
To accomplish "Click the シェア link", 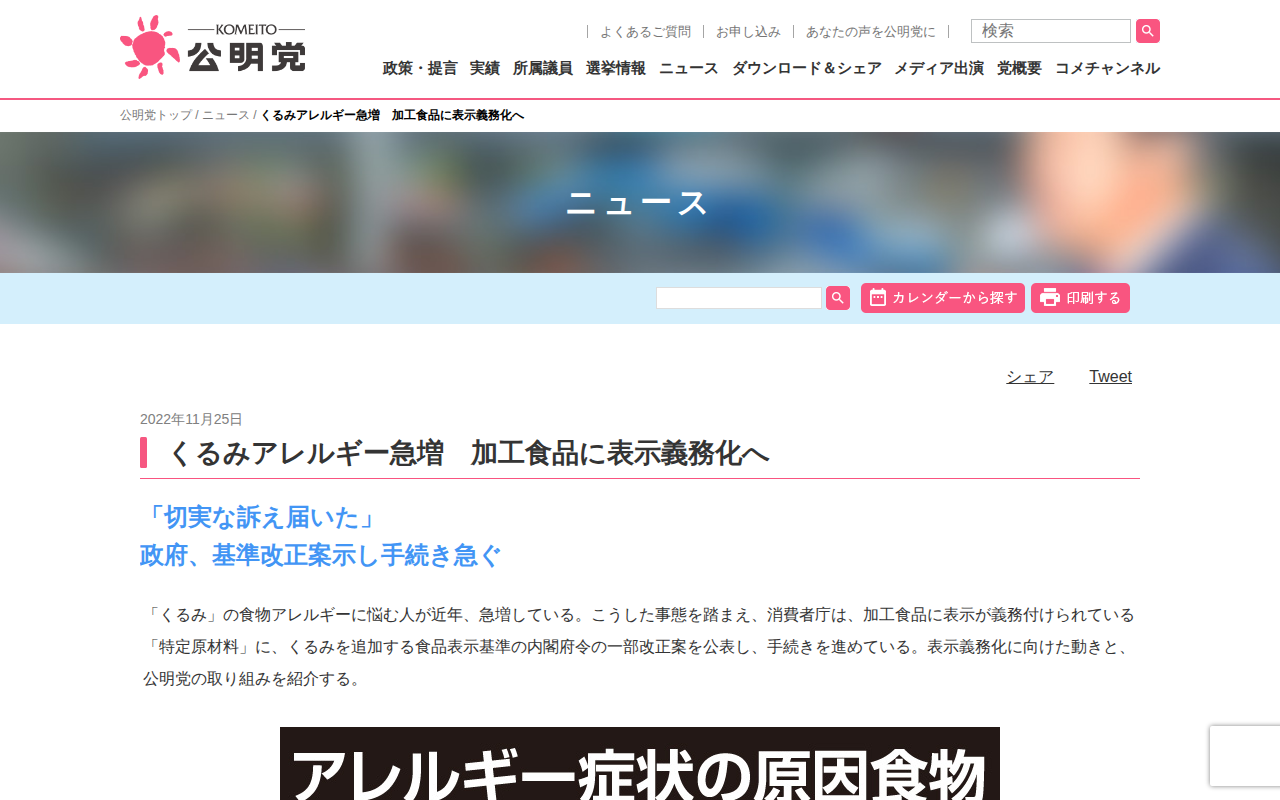I will [x=1030, y=377].
